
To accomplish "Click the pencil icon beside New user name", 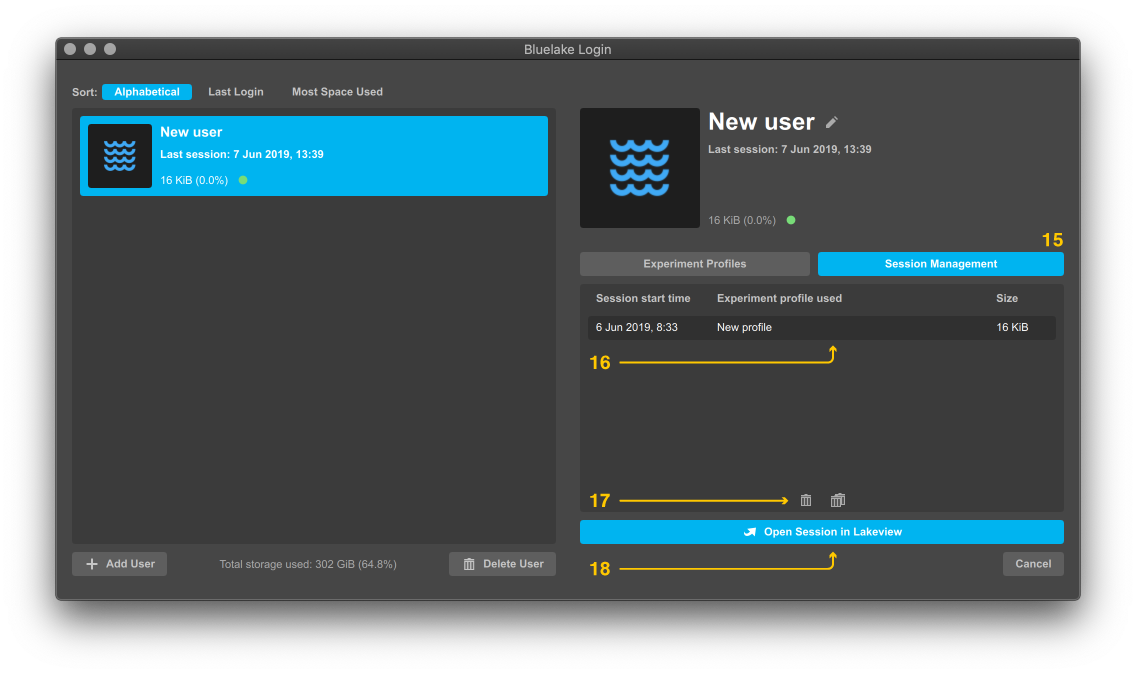I will pos(831,123).
